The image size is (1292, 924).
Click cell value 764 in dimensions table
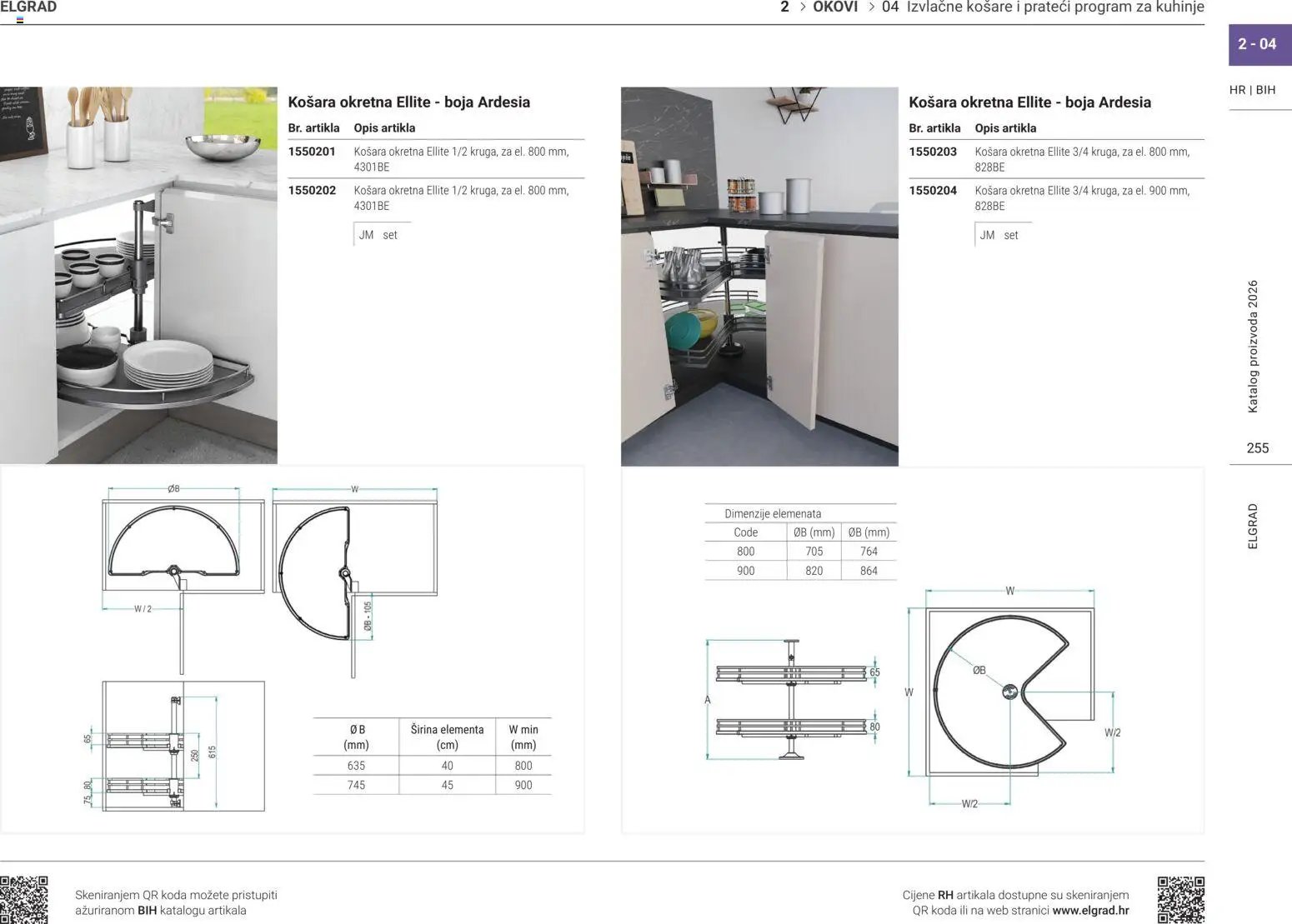pos(869,552)
